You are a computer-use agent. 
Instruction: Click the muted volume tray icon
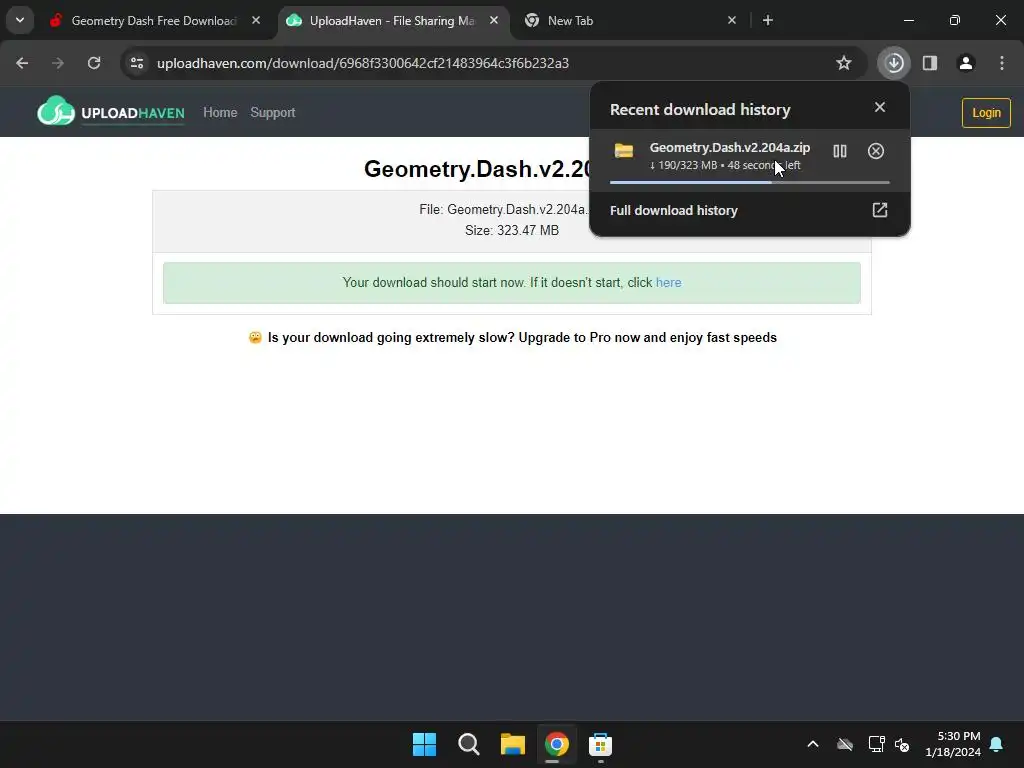(x=902, y=744)
